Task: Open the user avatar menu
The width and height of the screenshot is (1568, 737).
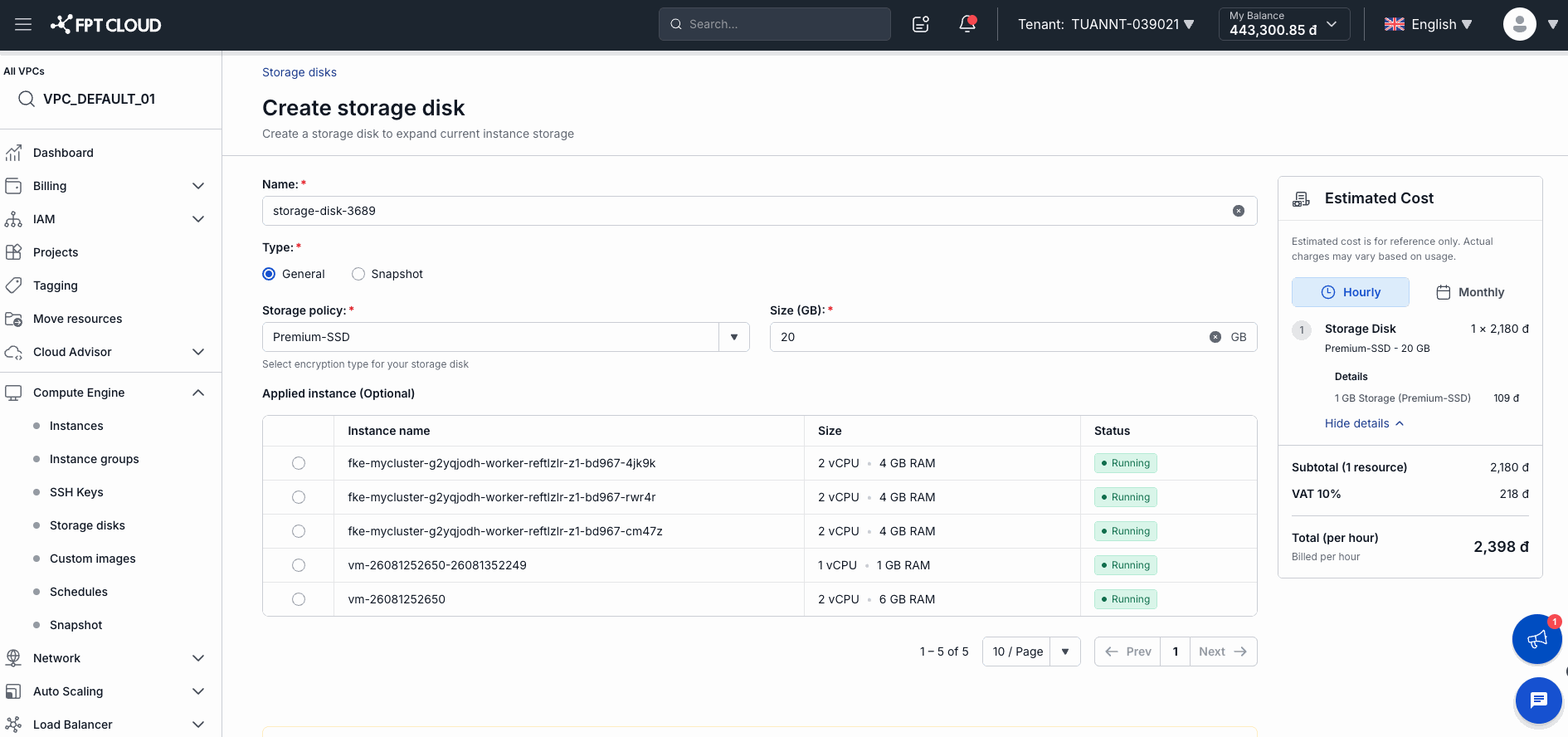Action: point(1519,24)
